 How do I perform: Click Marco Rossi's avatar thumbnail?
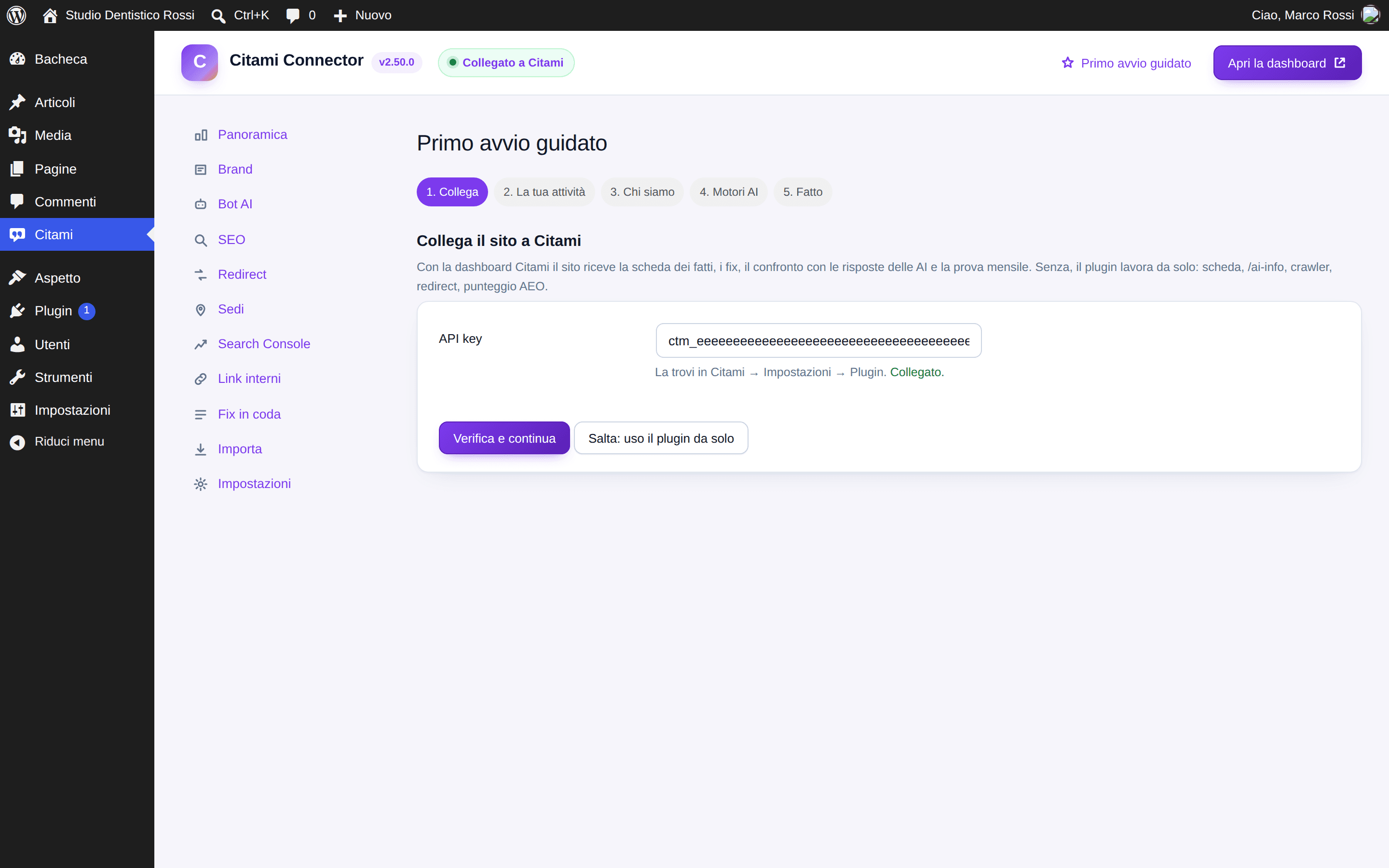click(1371, 15)
